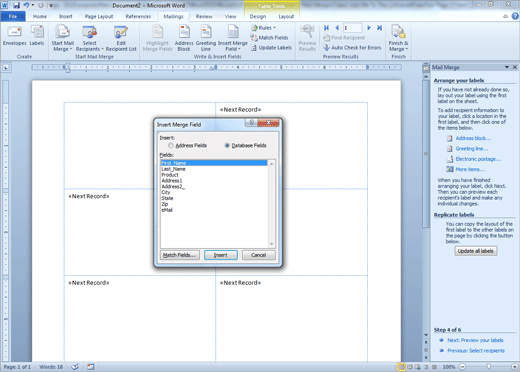The width and height of the screenshot is (520, 372).
Task: Open Word Help question mark icon
Action: (515, 16)
